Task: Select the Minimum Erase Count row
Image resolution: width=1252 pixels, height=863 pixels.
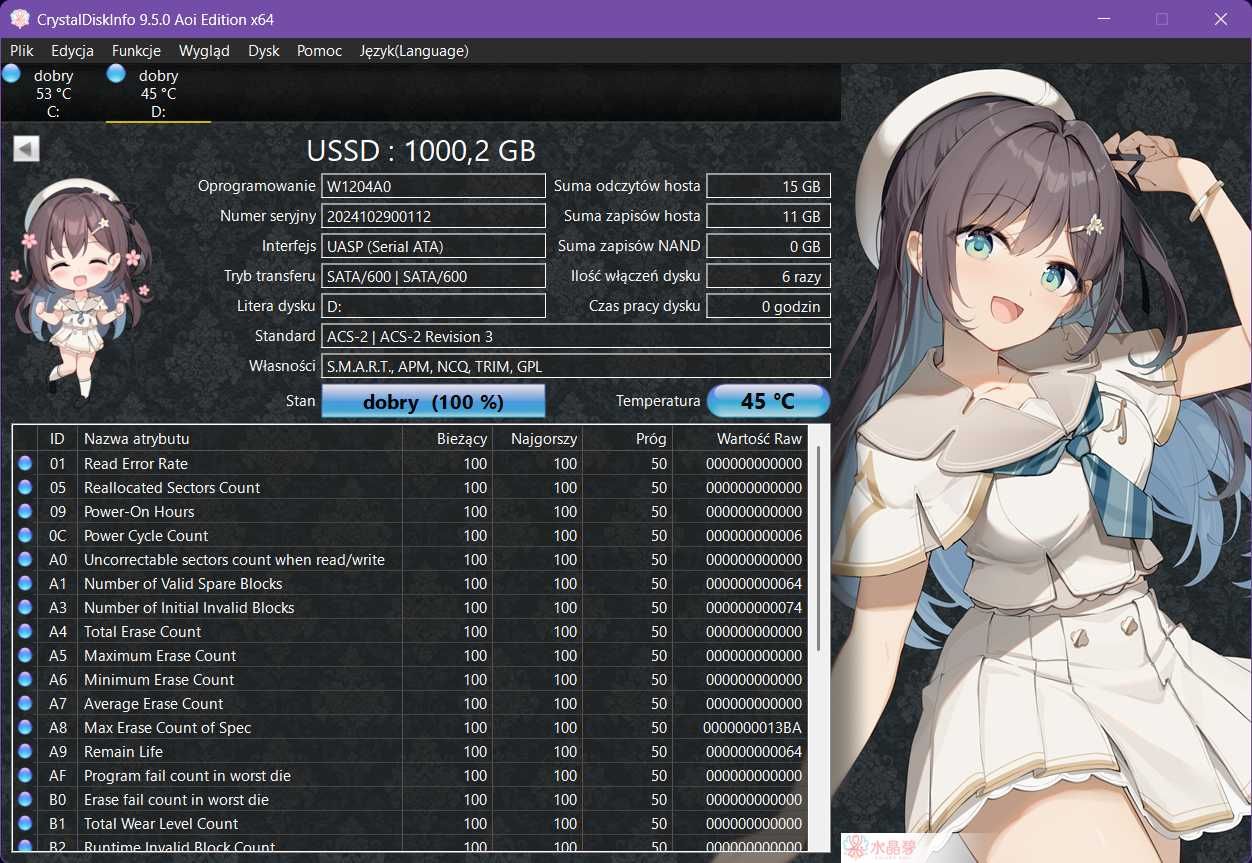Action: (410, 679)
